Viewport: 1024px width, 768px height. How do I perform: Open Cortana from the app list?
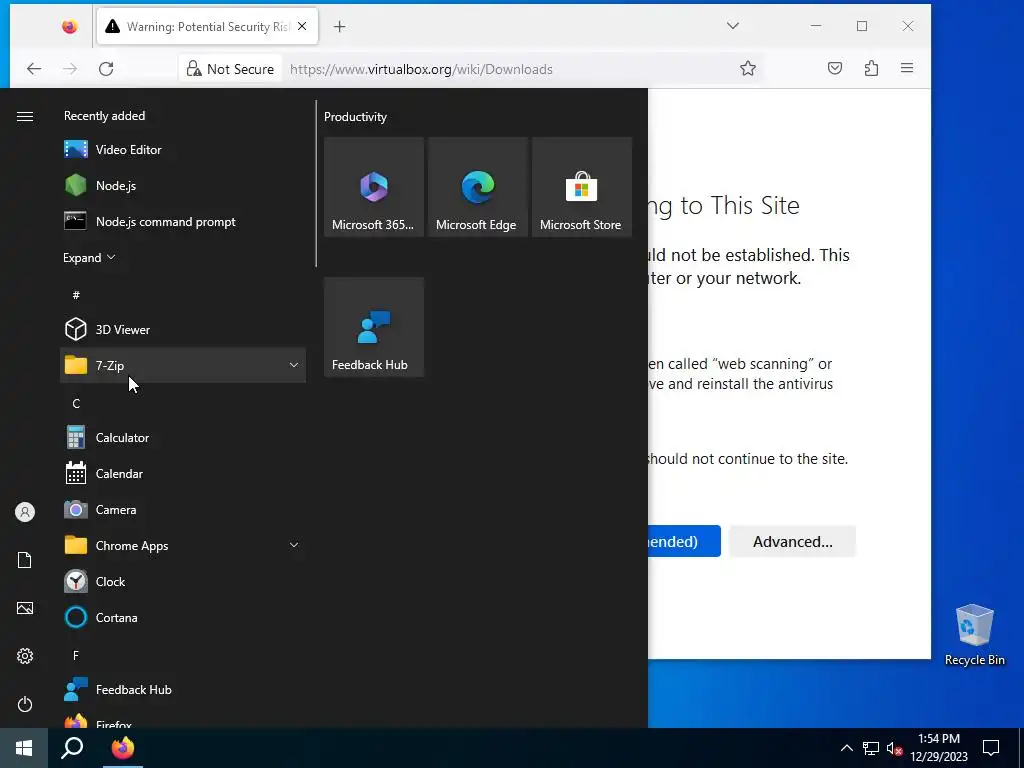tap(183, 617)
